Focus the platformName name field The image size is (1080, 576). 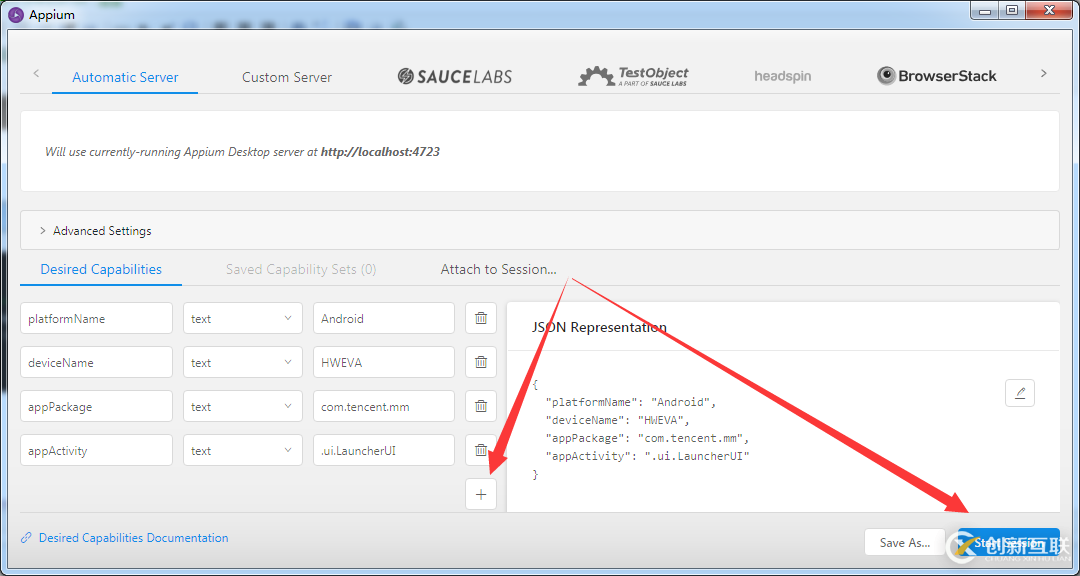click(96, 318)
